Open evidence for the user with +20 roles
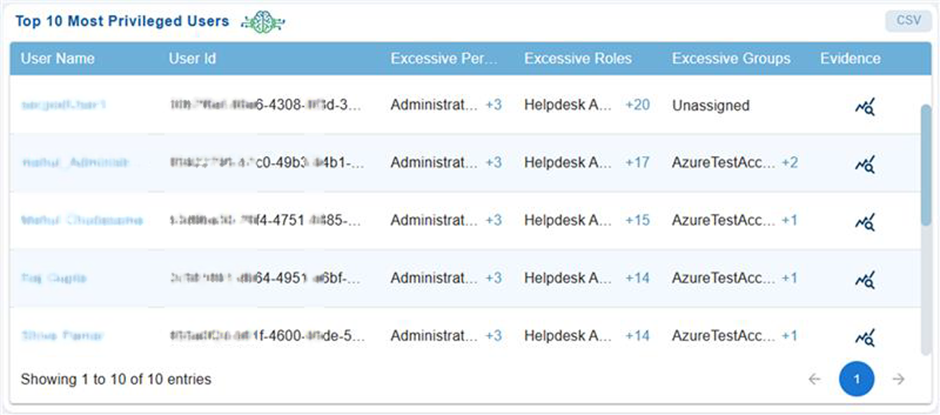This screenshot has width=940, height=415. tap(865, 106)
